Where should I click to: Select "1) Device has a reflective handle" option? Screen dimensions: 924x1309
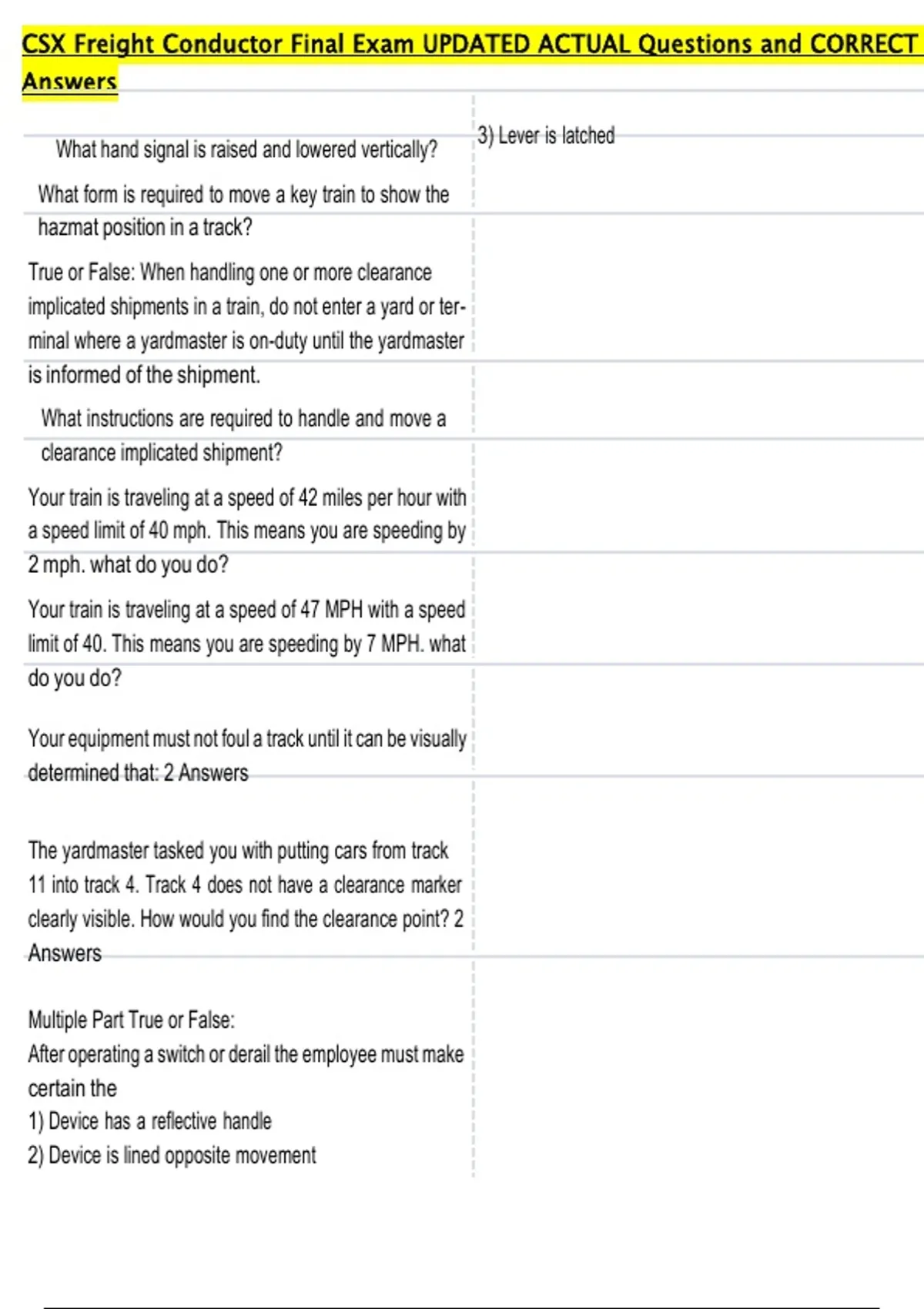[149, 1121]
